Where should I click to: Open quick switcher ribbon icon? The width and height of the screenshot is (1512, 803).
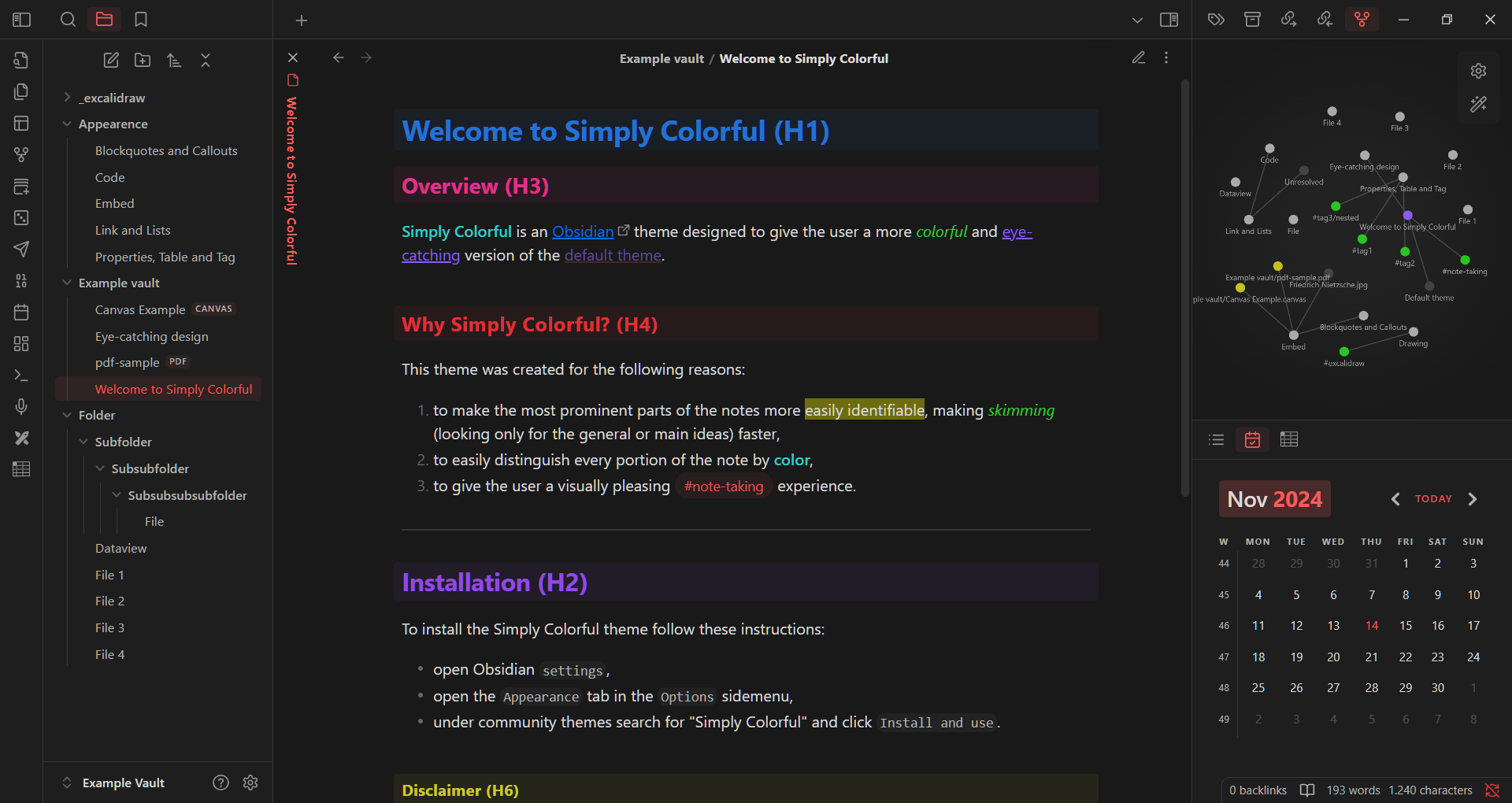pos(21,61)
